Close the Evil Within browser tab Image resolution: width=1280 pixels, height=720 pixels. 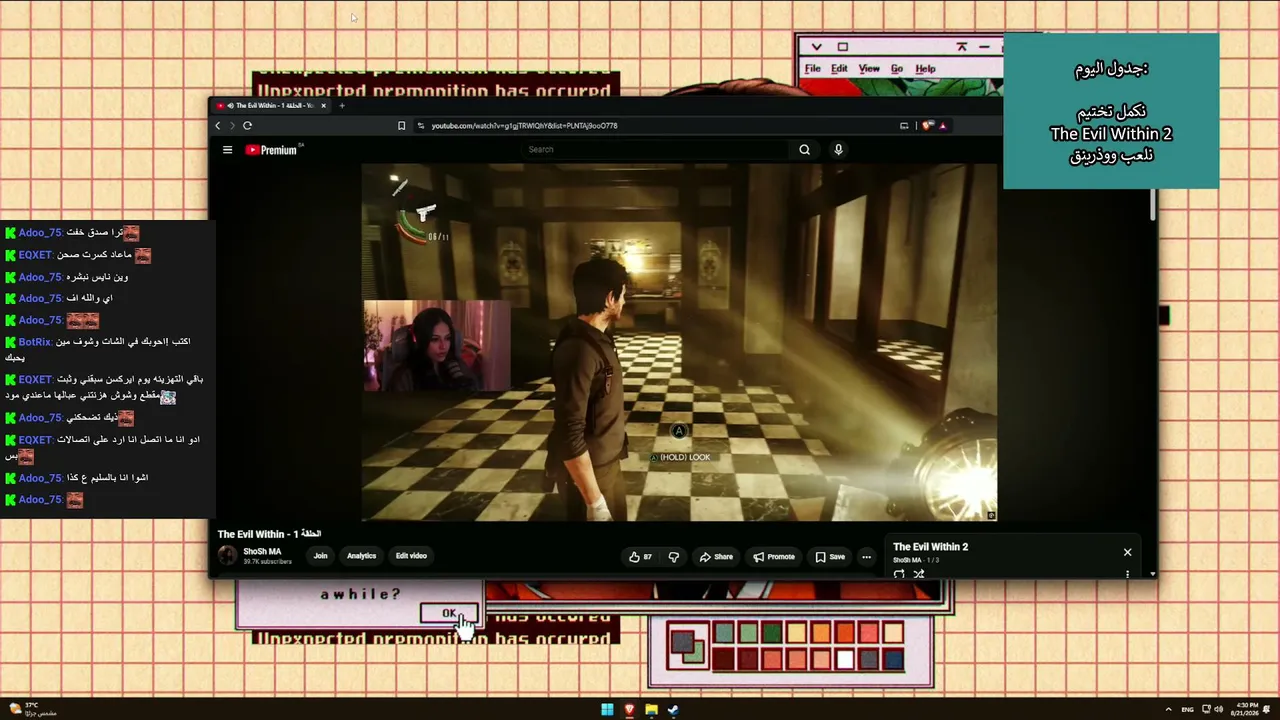tap(323, 105)
